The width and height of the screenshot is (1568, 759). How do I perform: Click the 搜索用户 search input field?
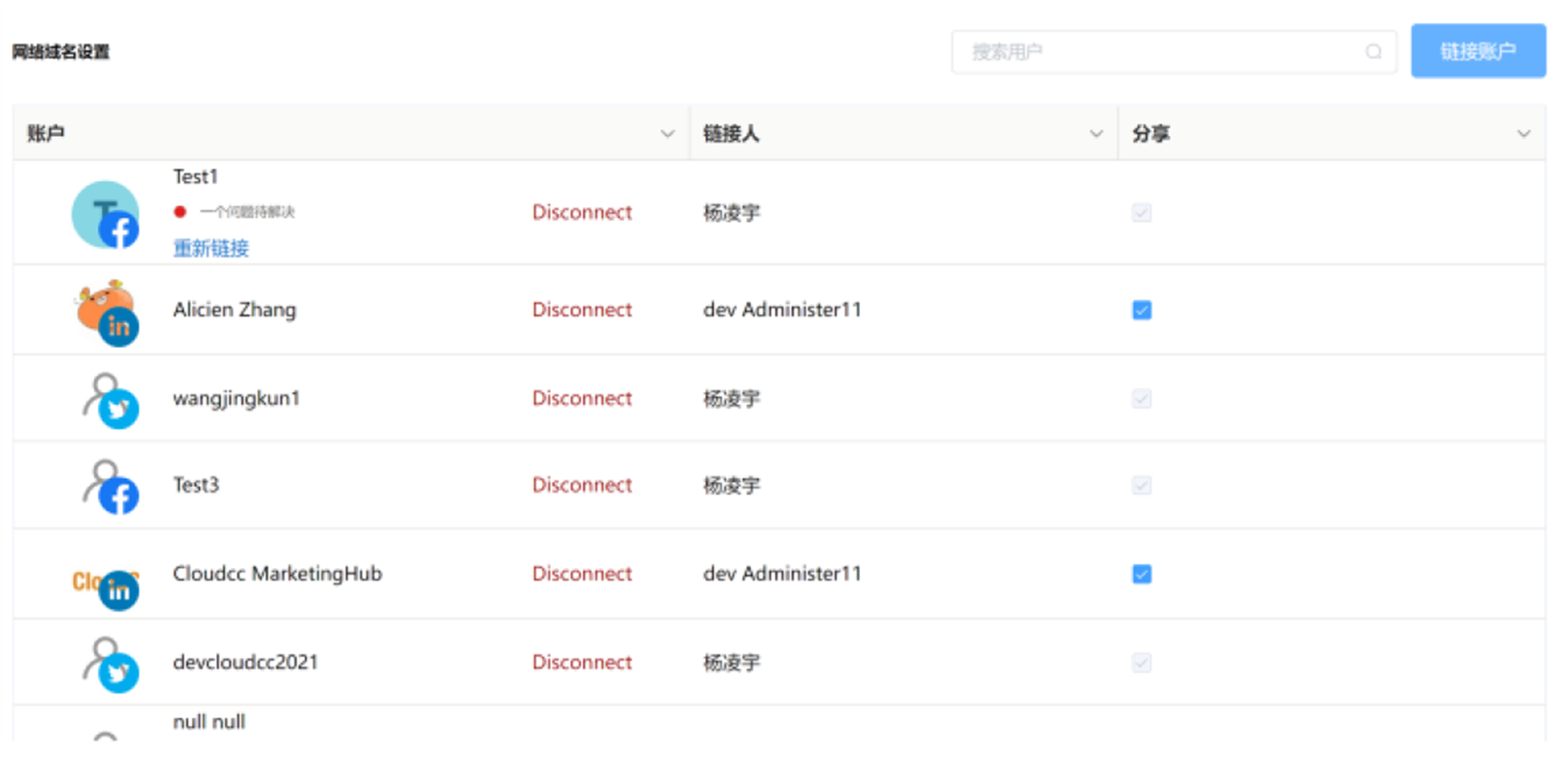click(x=1160, y=52)
